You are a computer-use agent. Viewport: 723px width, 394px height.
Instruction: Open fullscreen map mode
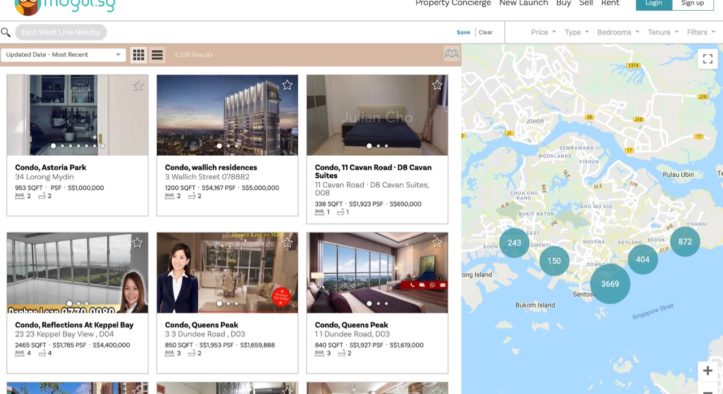pos(707,59)
